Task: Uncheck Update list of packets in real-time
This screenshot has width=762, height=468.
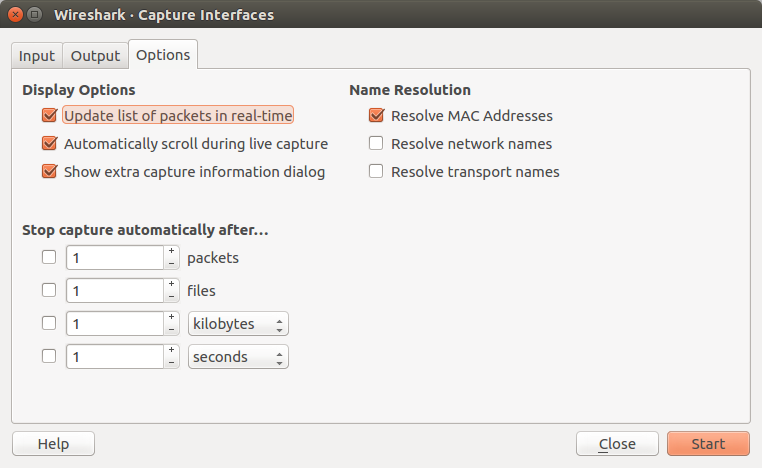Action: coord(50,115)
